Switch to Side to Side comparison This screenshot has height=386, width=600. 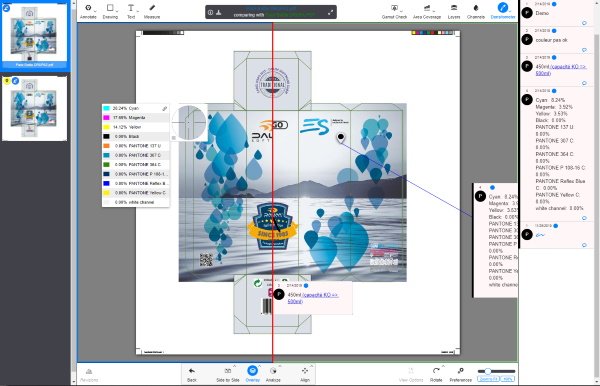pos(228,374)
